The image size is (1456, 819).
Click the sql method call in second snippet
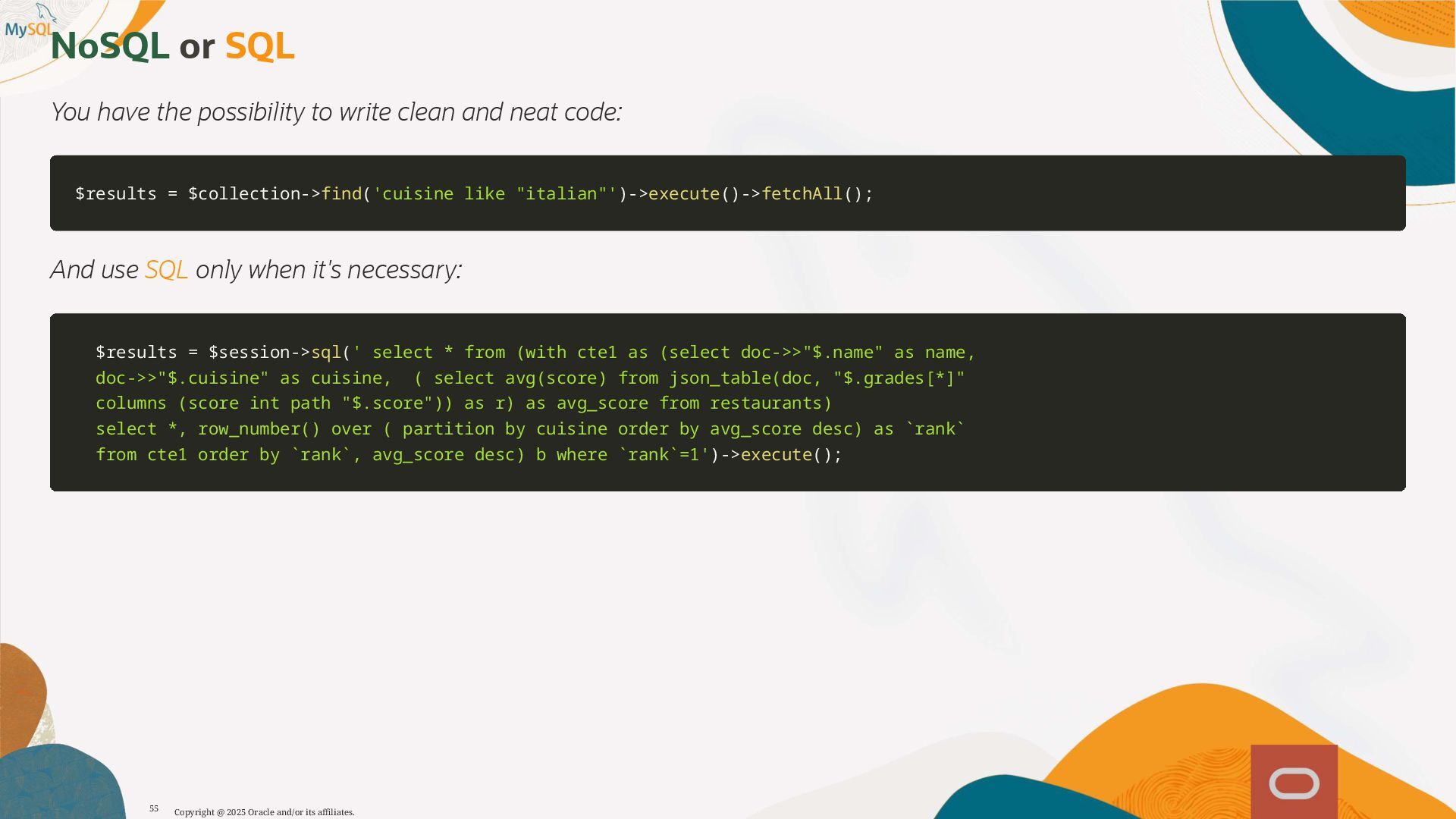click(x=326, y=353)
